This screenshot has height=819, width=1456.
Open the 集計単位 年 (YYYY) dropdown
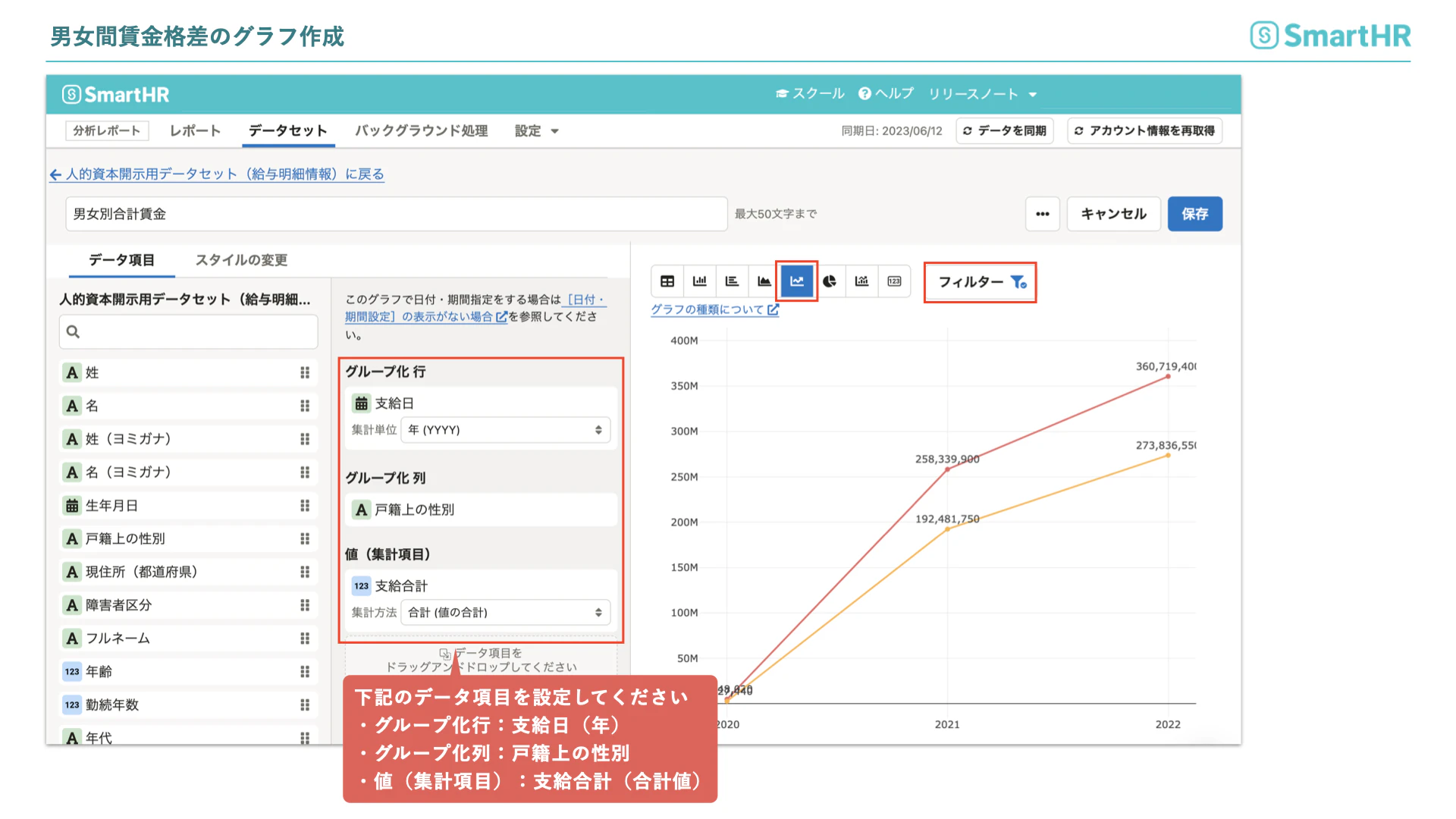(506, 430)
